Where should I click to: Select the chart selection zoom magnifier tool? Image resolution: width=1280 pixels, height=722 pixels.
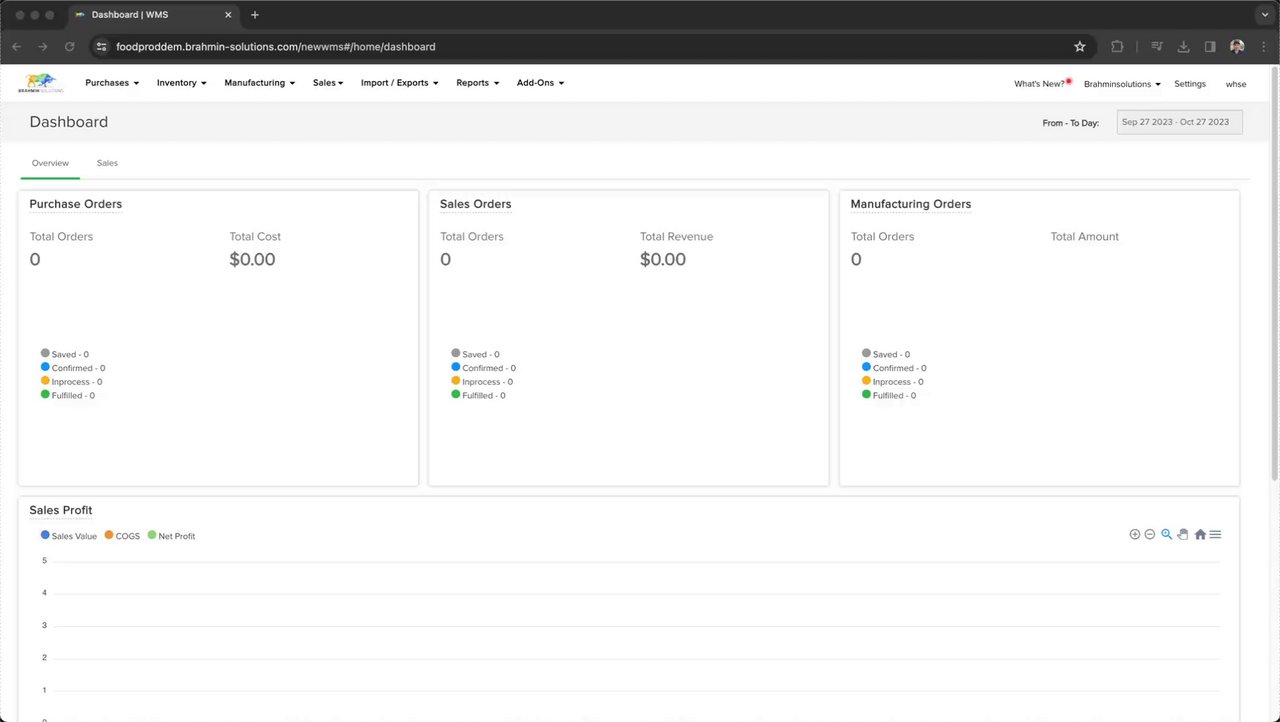(x=1166, y=534)
